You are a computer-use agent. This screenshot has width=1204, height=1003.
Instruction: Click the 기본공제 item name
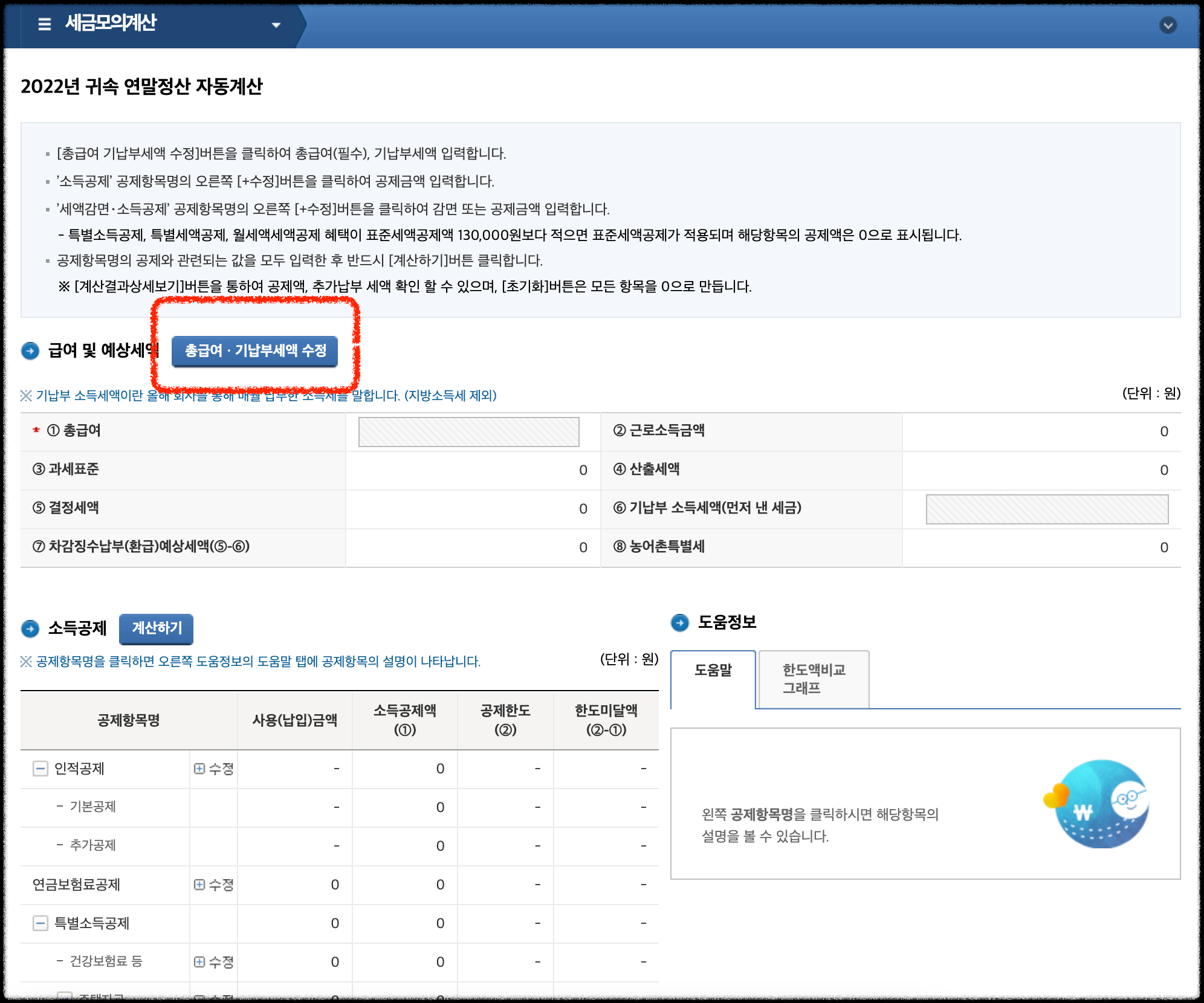click(92, 807)
